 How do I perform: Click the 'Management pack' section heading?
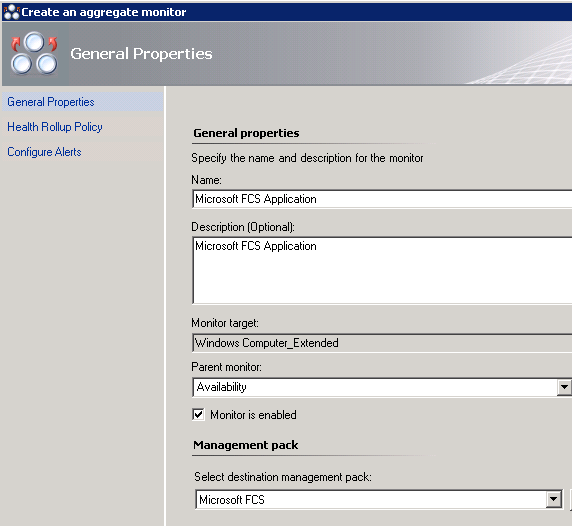click(246, 445)
